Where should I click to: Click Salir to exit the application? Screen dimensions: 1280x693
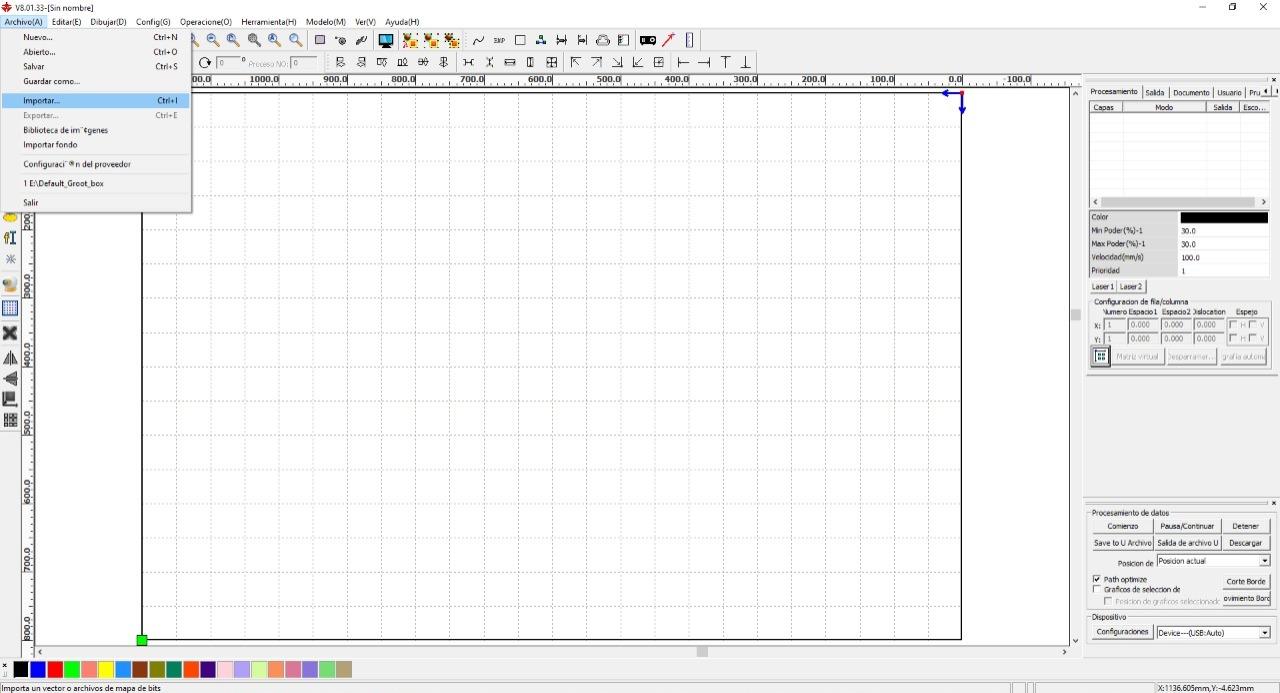pyautogui.click(x=95, y=202)
